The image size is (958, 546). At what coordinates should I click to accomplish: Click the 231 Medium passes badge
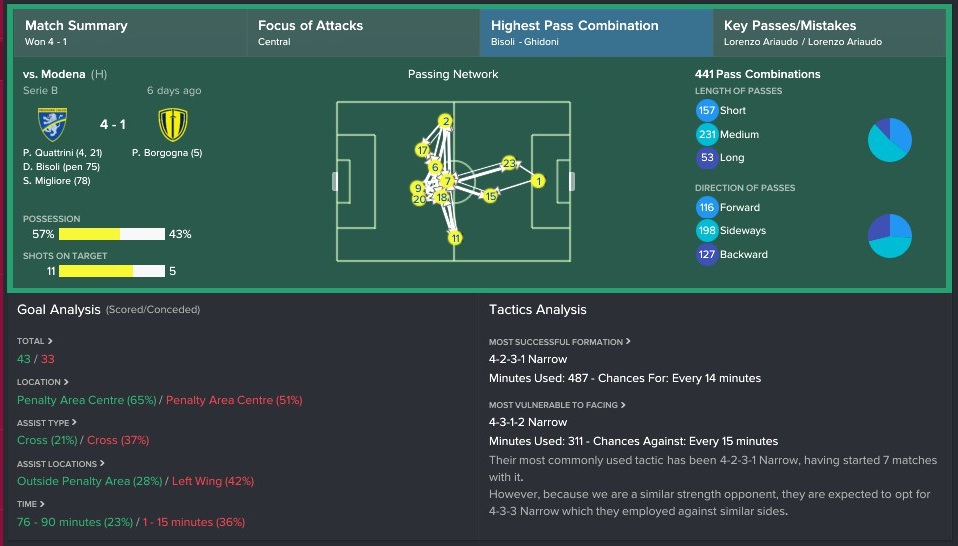pos(706,134)
